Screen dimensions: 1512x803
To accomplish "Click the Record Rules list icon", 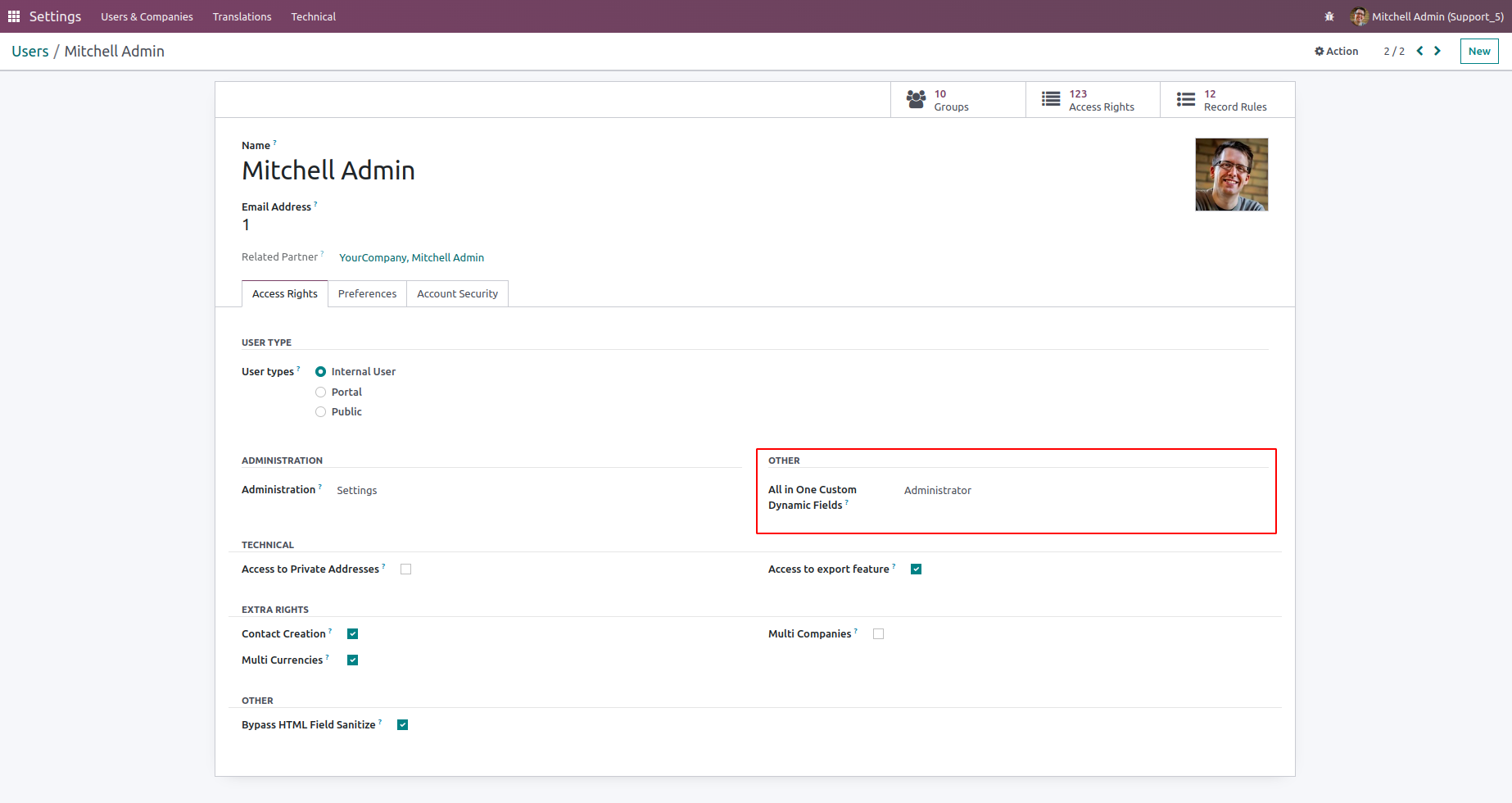I will click(x=1186, y=100).
